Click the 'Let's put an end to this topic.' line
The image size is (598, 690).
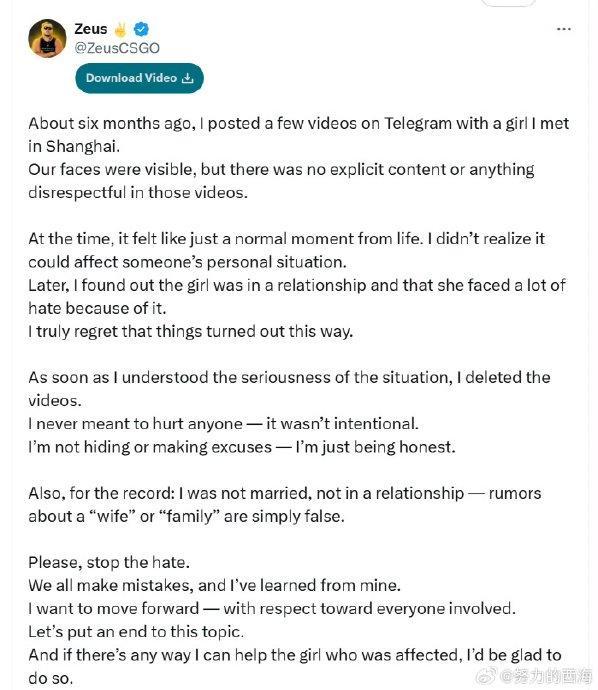pyautogui.click(x=136, y=632)
